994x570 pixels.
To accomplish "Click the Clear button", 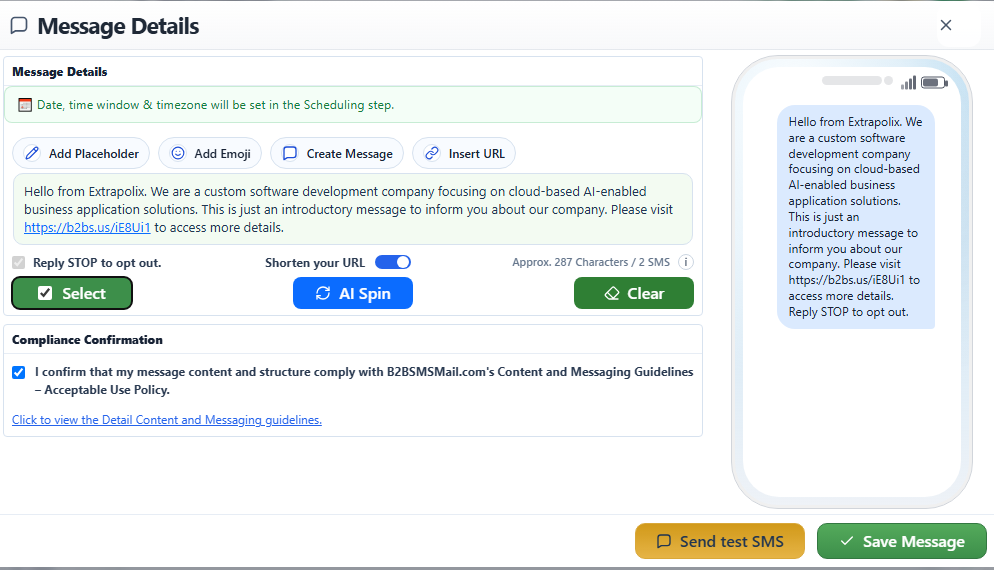I will coord(634,293).
